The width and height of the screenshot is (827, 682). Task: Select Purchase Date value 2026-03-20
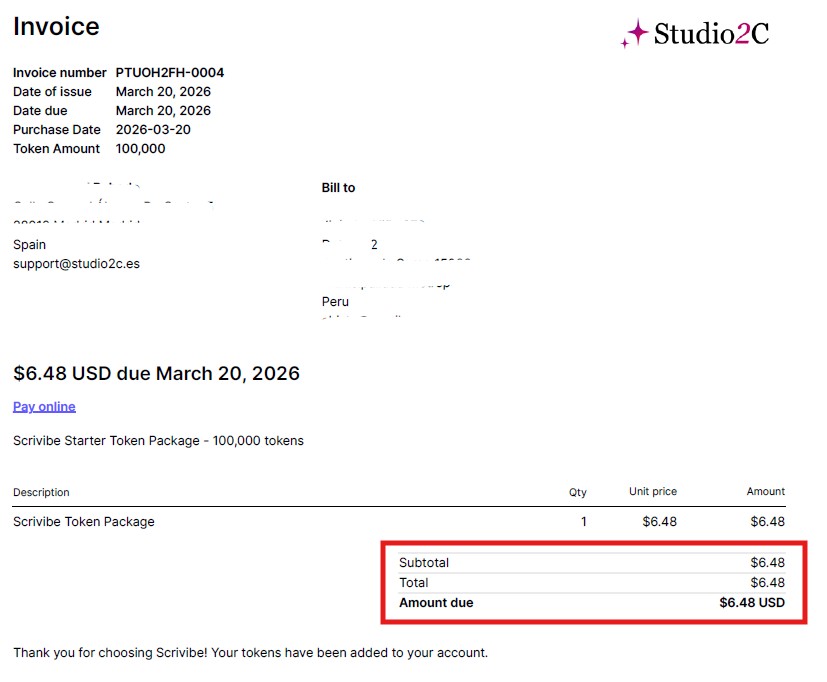coord(153,130)
